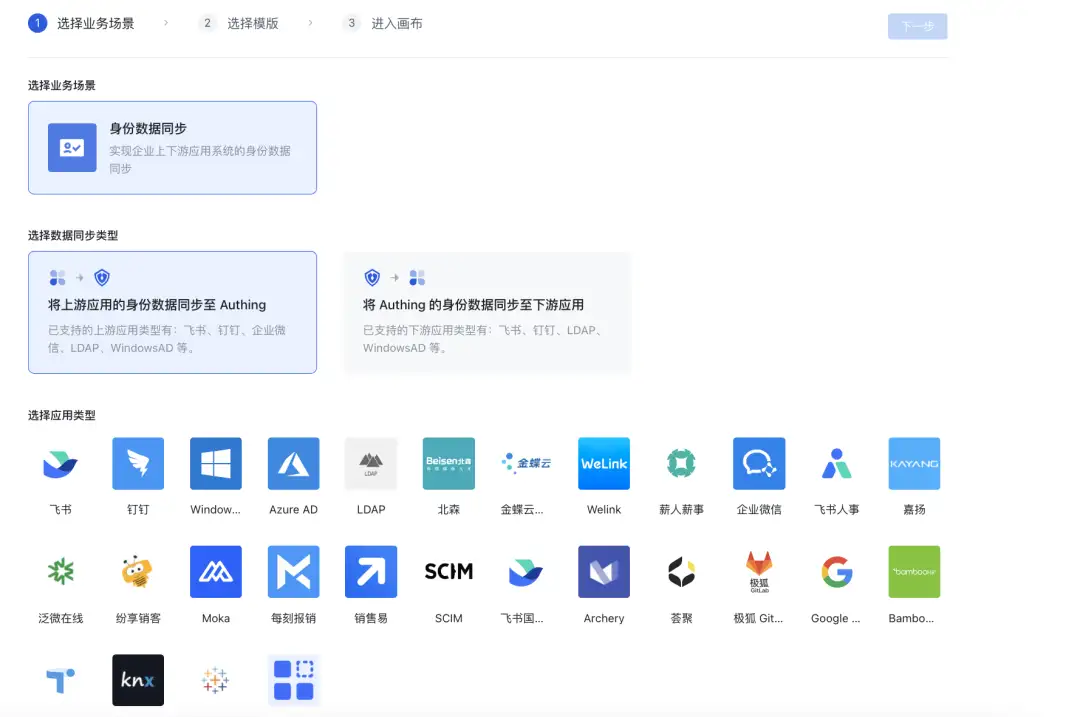
Task: Select the Google app icon
Action: pyautogui.click(x=837, y=572)
